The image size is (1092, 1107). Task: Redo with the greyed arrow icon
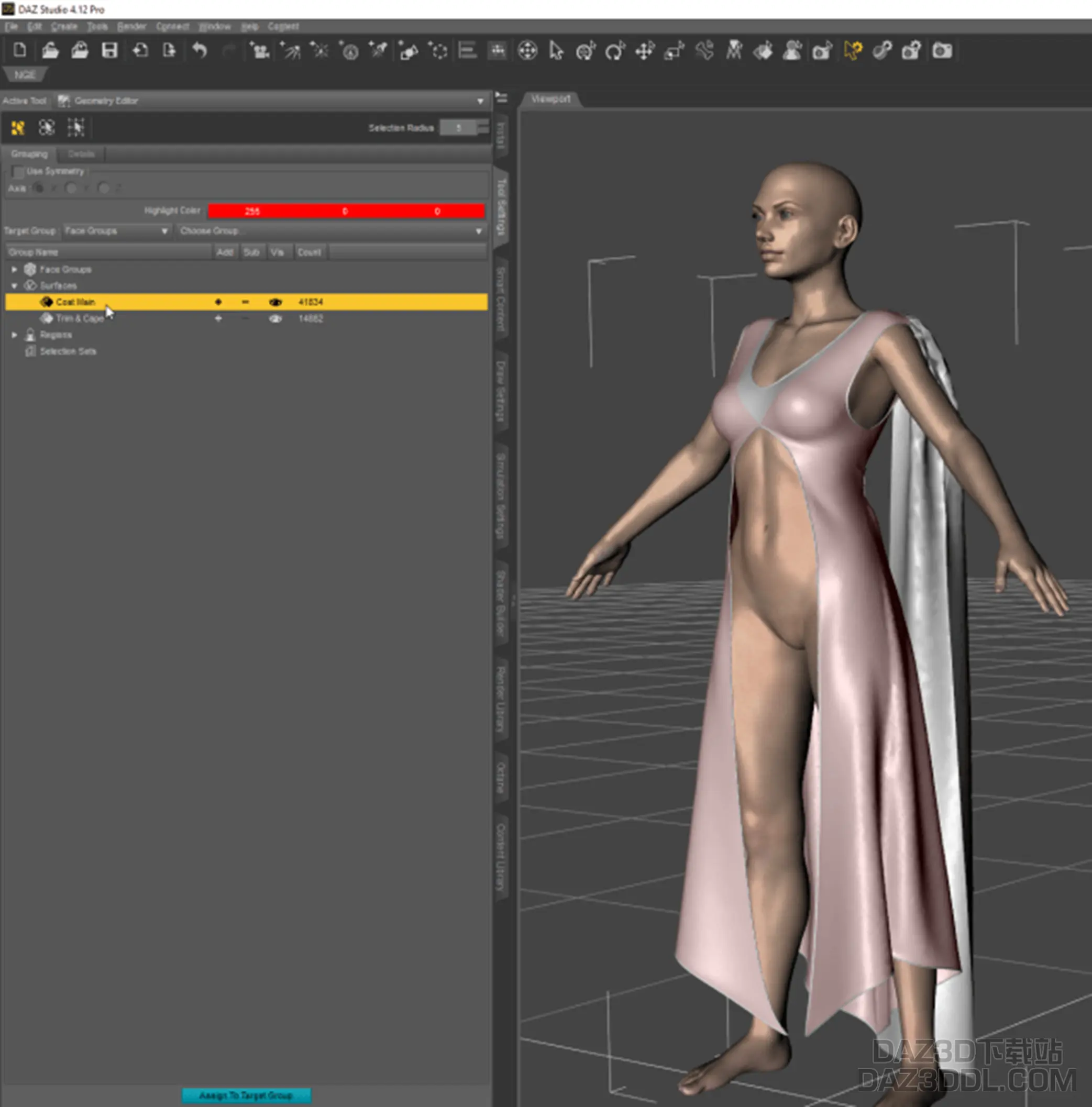(x=229, y=51)
